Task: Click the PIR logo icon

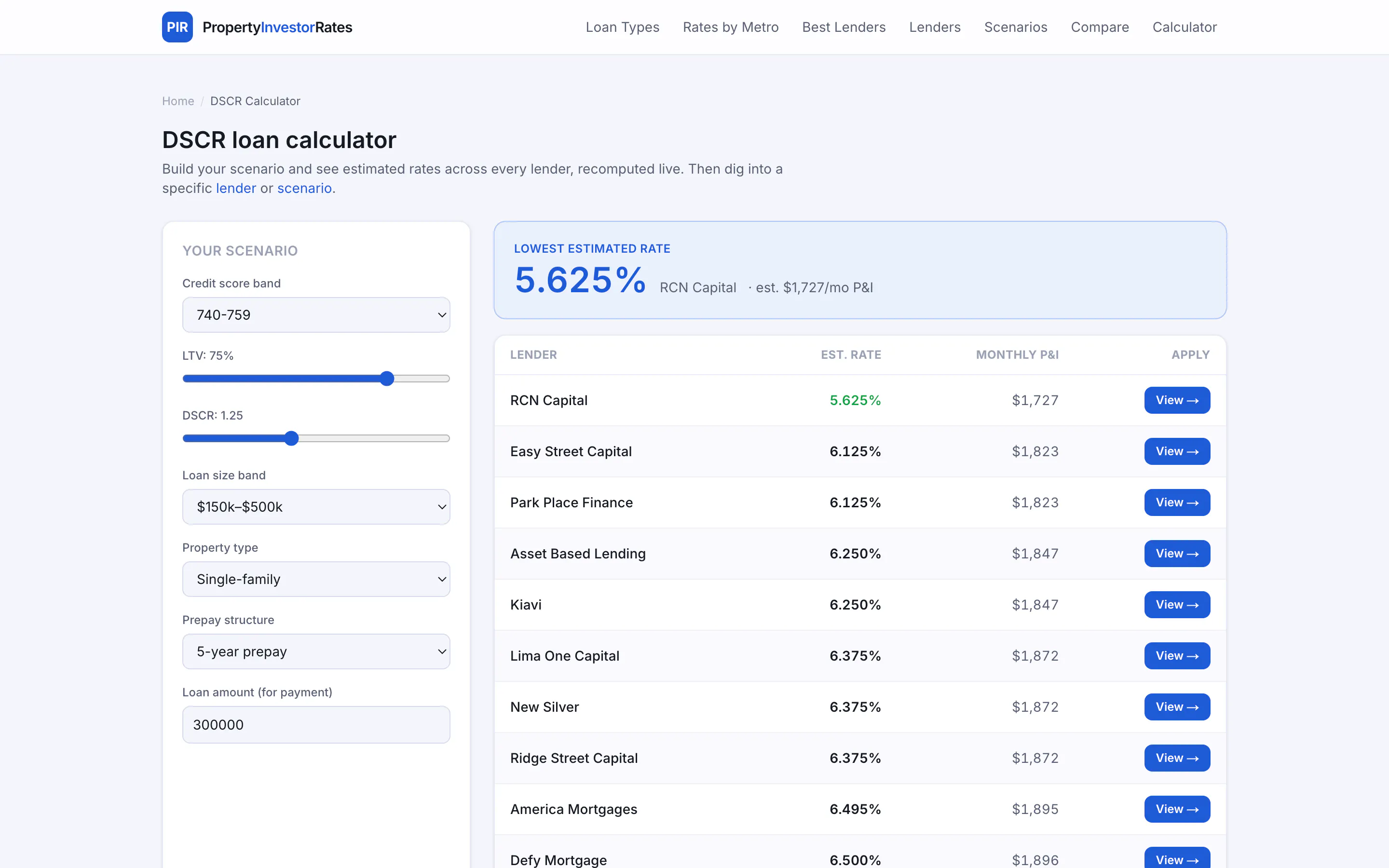Action: coord(177,27)
